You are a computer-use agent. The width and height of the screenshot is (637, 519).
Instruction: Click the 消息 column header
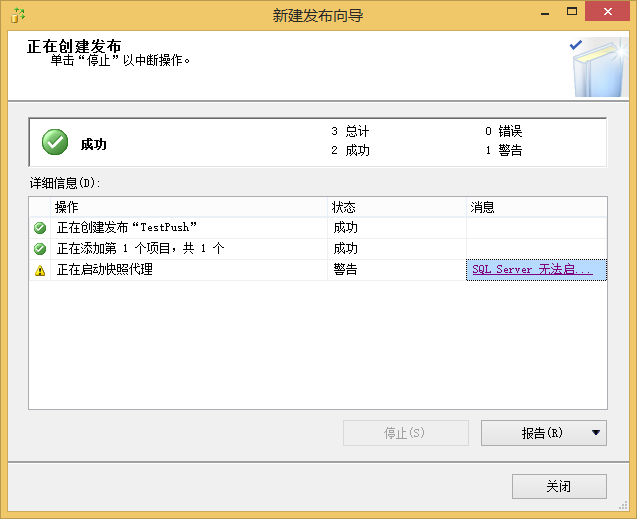point(537,207)
